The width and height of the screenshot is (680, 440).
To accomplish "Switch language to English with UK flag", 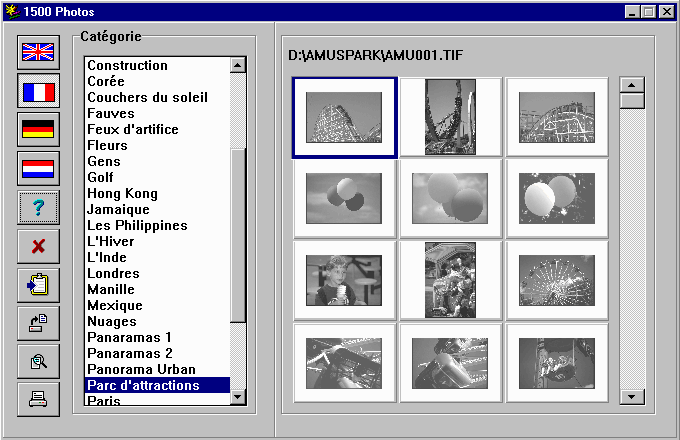I will tap(39, 54).
